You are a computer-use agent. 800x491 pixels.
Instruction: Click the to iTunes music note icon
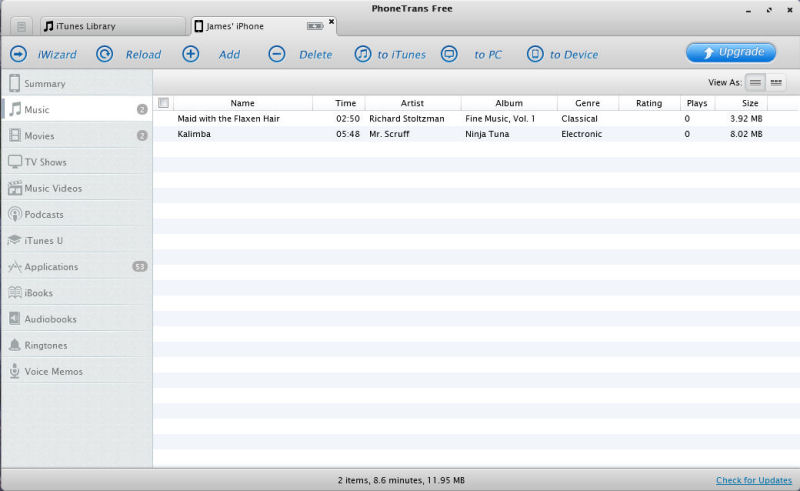pyautogui.click(x=363, y=54)
